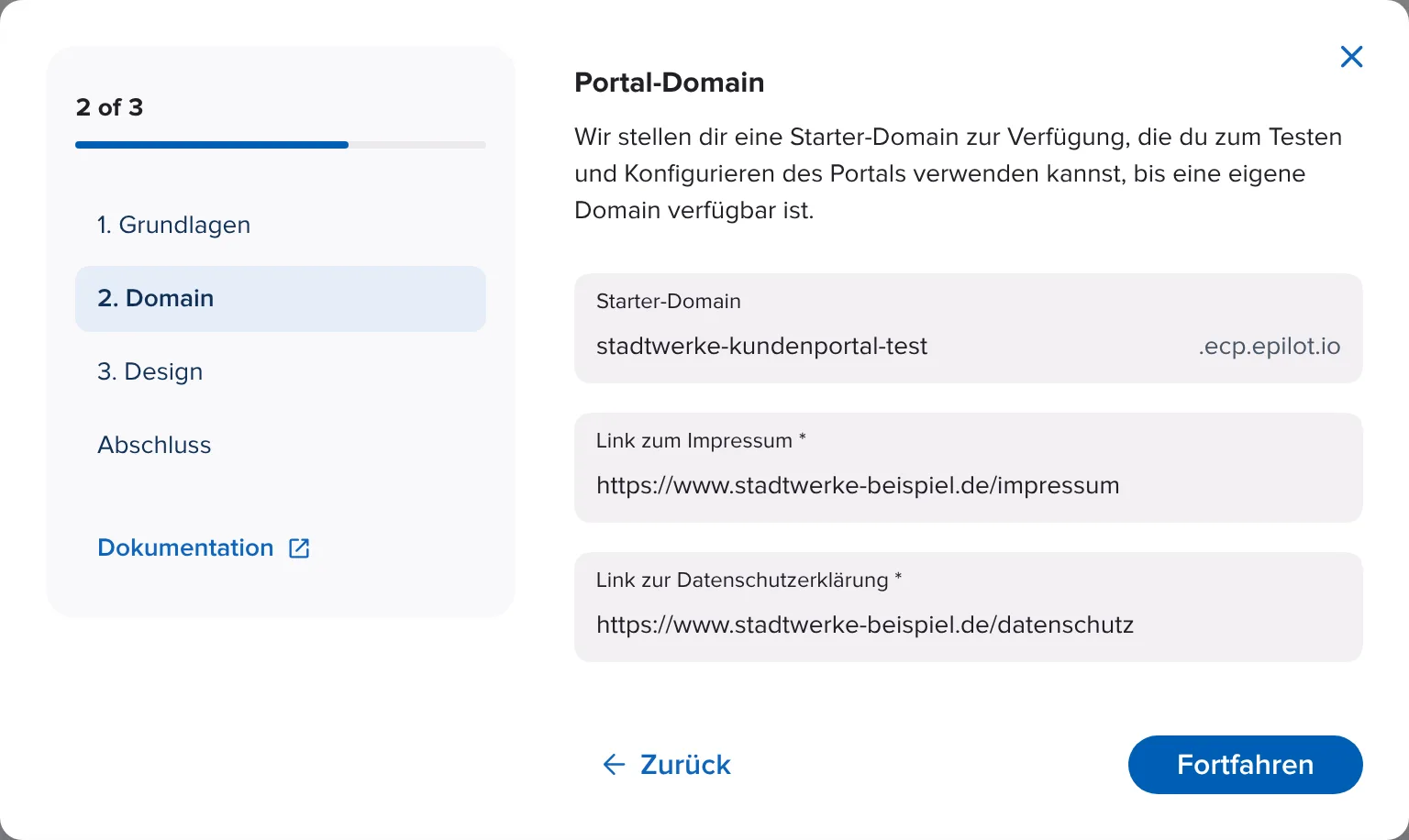Image resolution: width=1409 pixels, height=840 pixels.
Task: Click the Portal-Domain heading
Action: coord(670,83)
